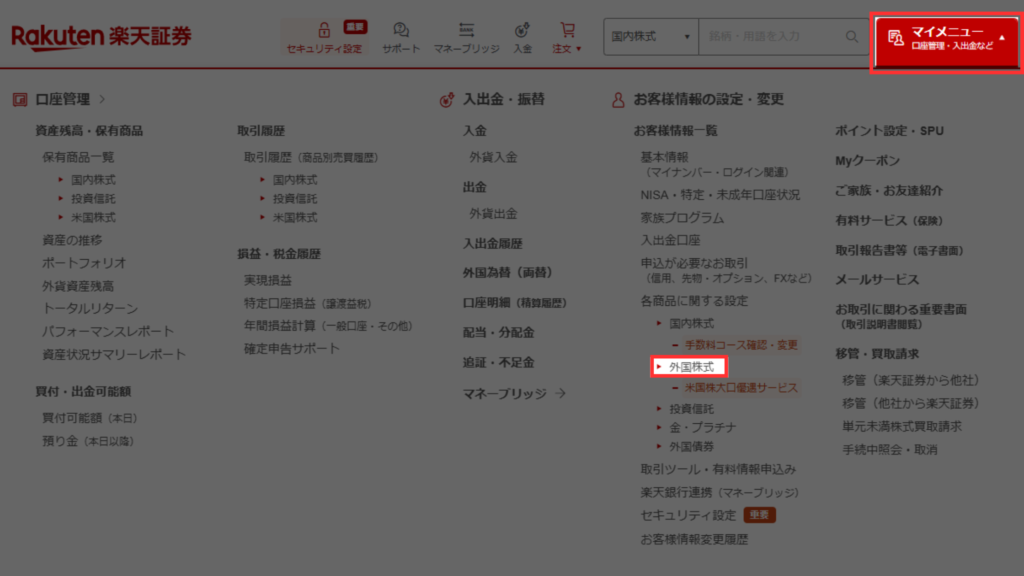1024x576 pixels.
Task: Expand 金・プラチナ settings item
Action: (702, 427)
